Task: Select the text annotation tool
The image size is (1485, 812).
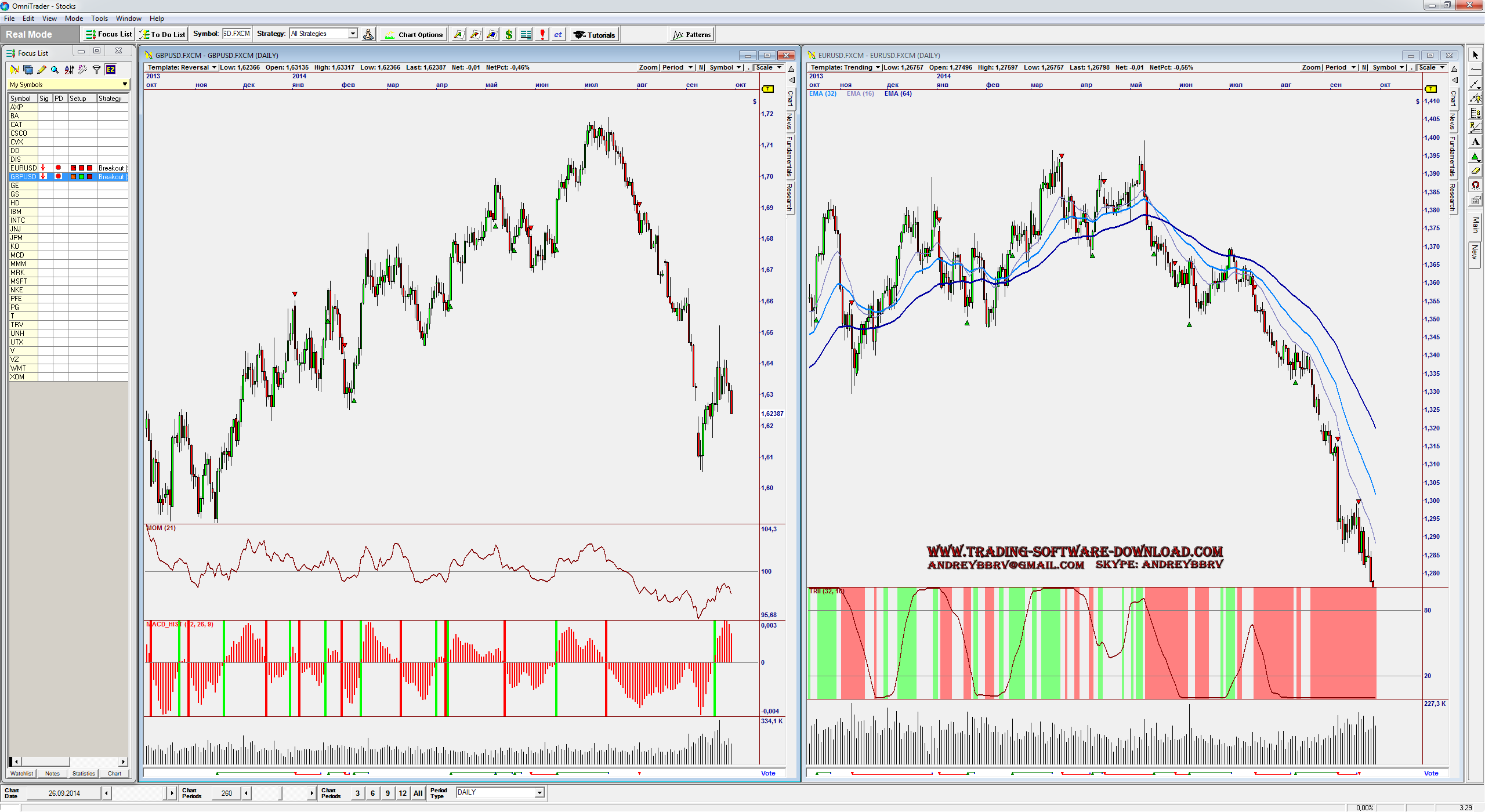Action: pos(1475,142)
